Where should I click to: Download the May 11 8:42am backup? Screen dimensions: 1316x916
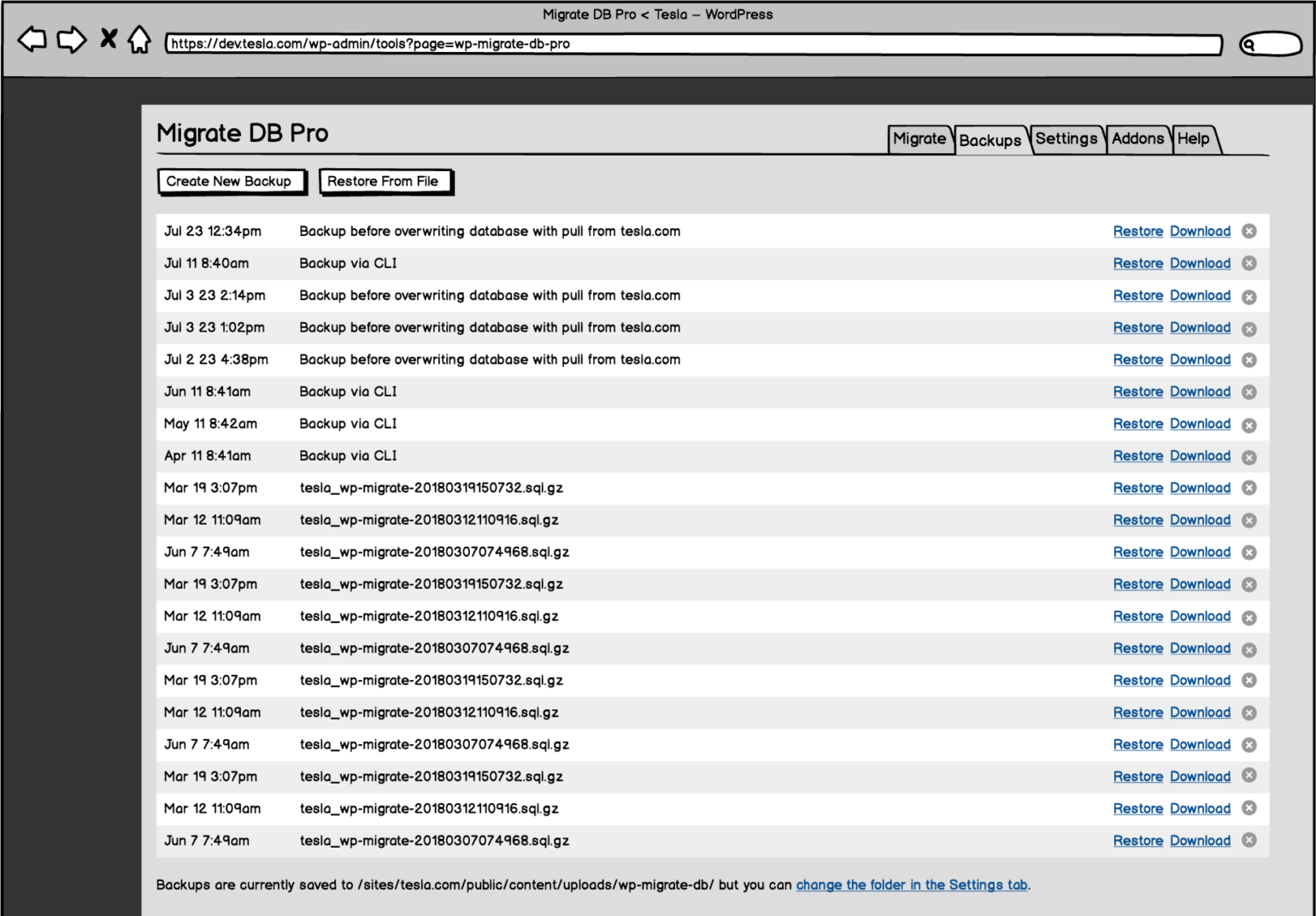click(x=1200, y=424)
